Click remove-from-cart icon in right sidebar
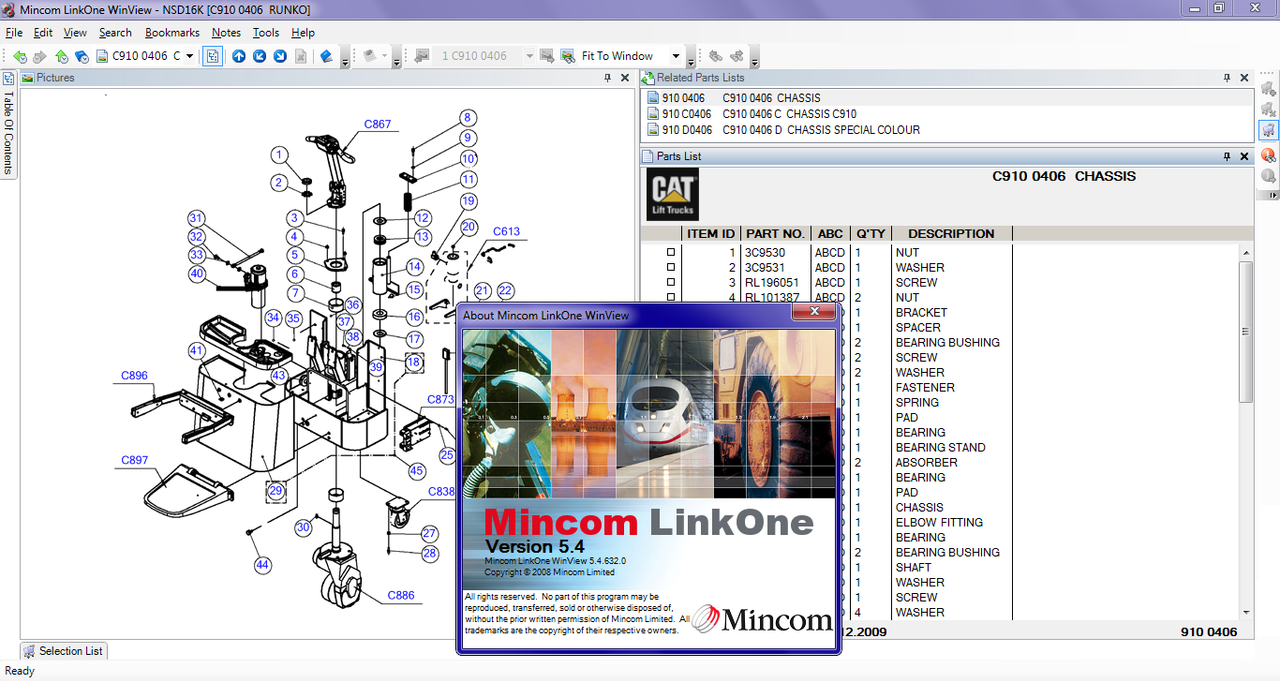Image resolution: width=1280 pixels, height=681 pixels. 1268,109
